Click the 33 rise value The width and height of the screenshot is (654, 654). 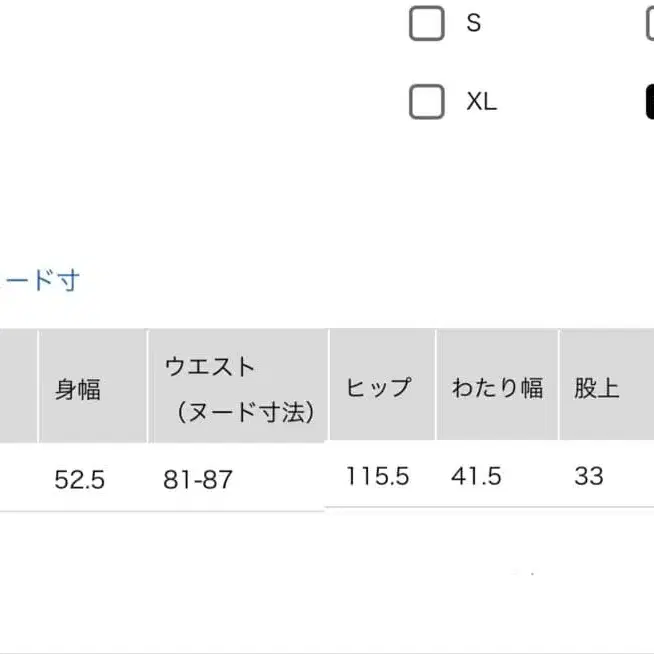point(589,476)
